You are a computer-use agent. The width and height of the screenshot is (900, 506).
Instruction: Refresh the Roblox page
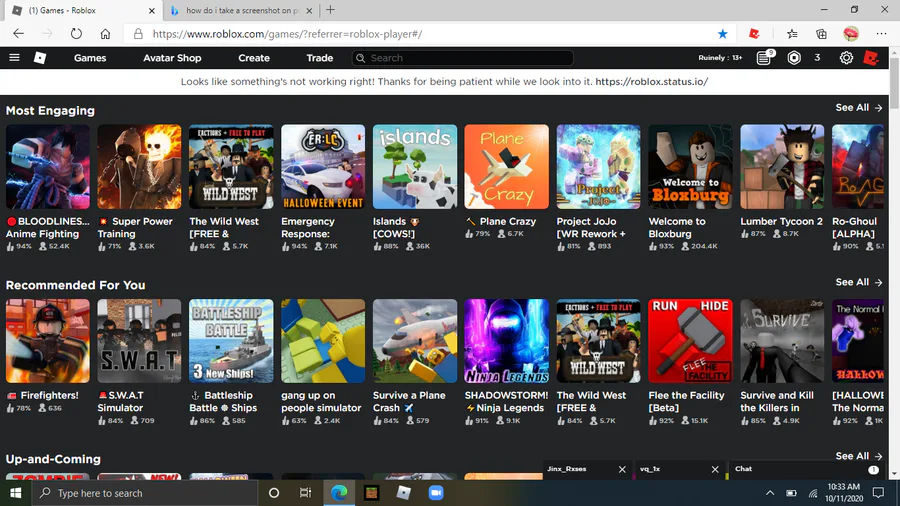tap(76, 34)
